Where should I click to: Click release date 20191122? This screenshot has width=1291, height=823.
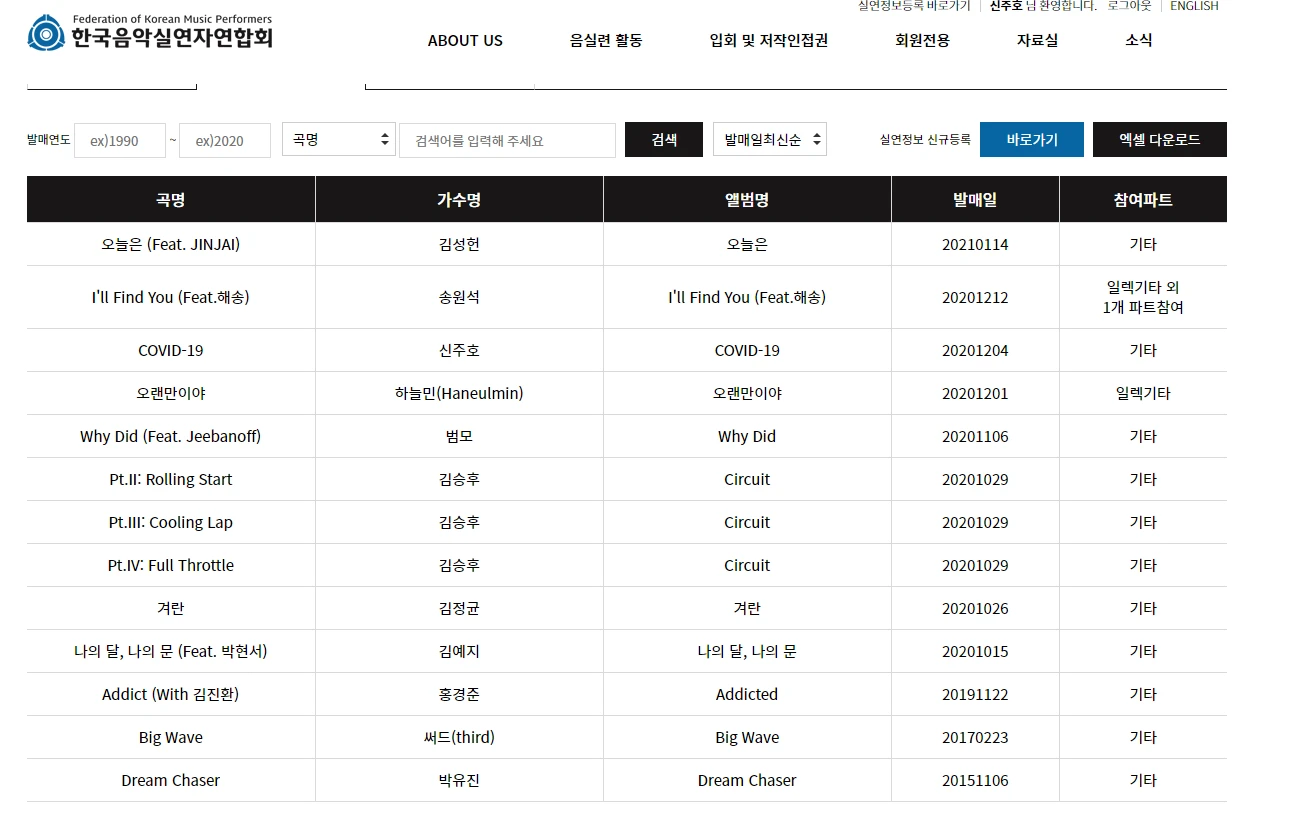[975, 694]
